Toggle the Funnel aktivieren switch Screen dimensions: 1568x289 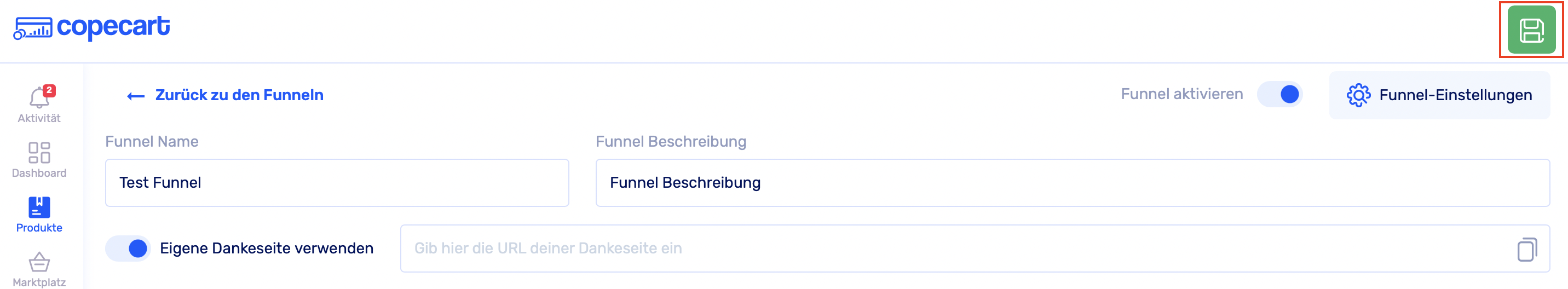click(1280, 94)
